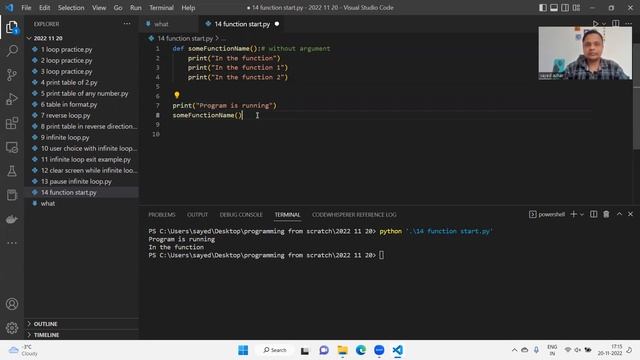
Task: Open the View menu
Action: point(99,8)
